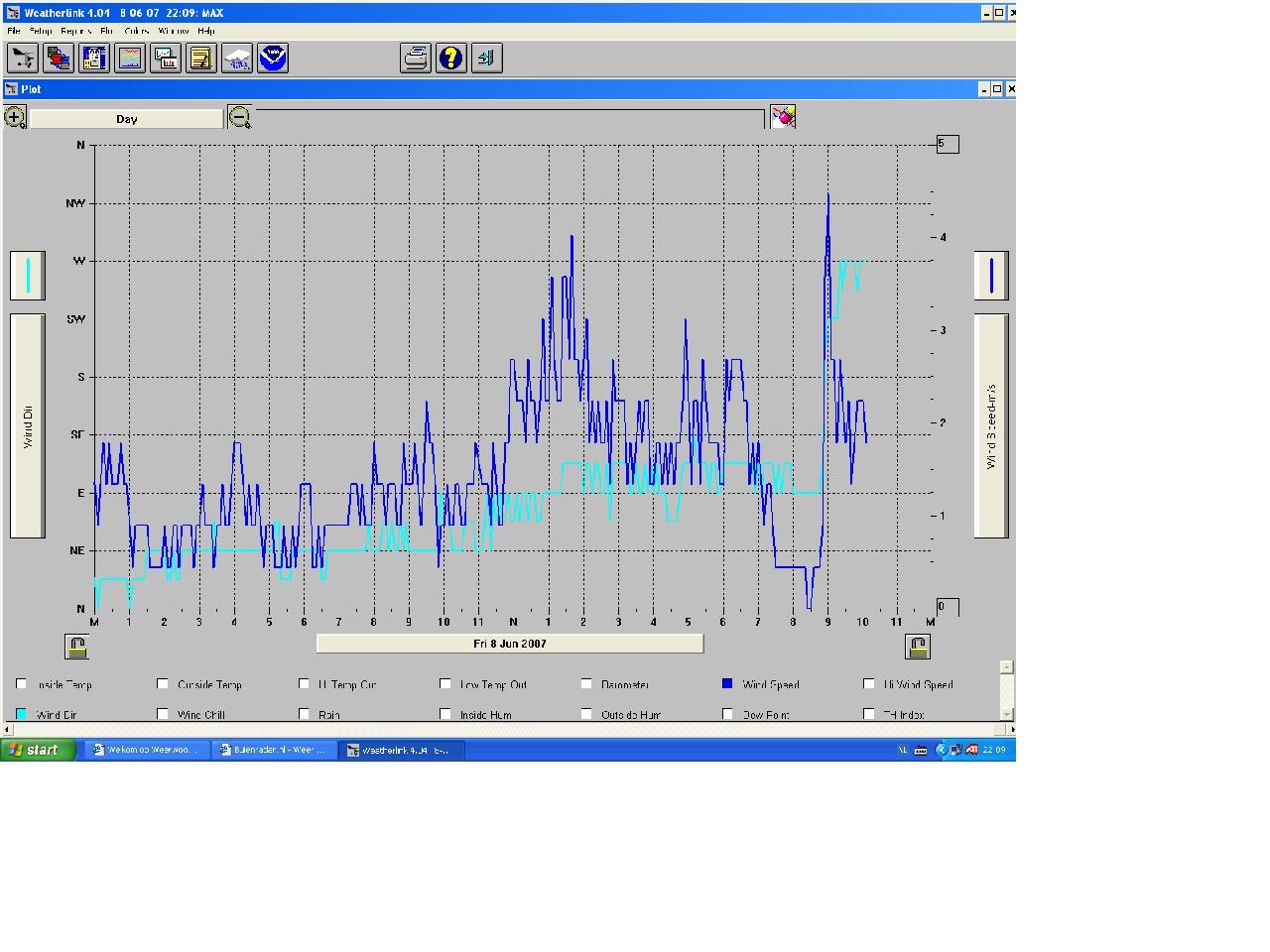Click the Wind Dir axis button
The image size is (1270, 952).
(x=28, y=426)
